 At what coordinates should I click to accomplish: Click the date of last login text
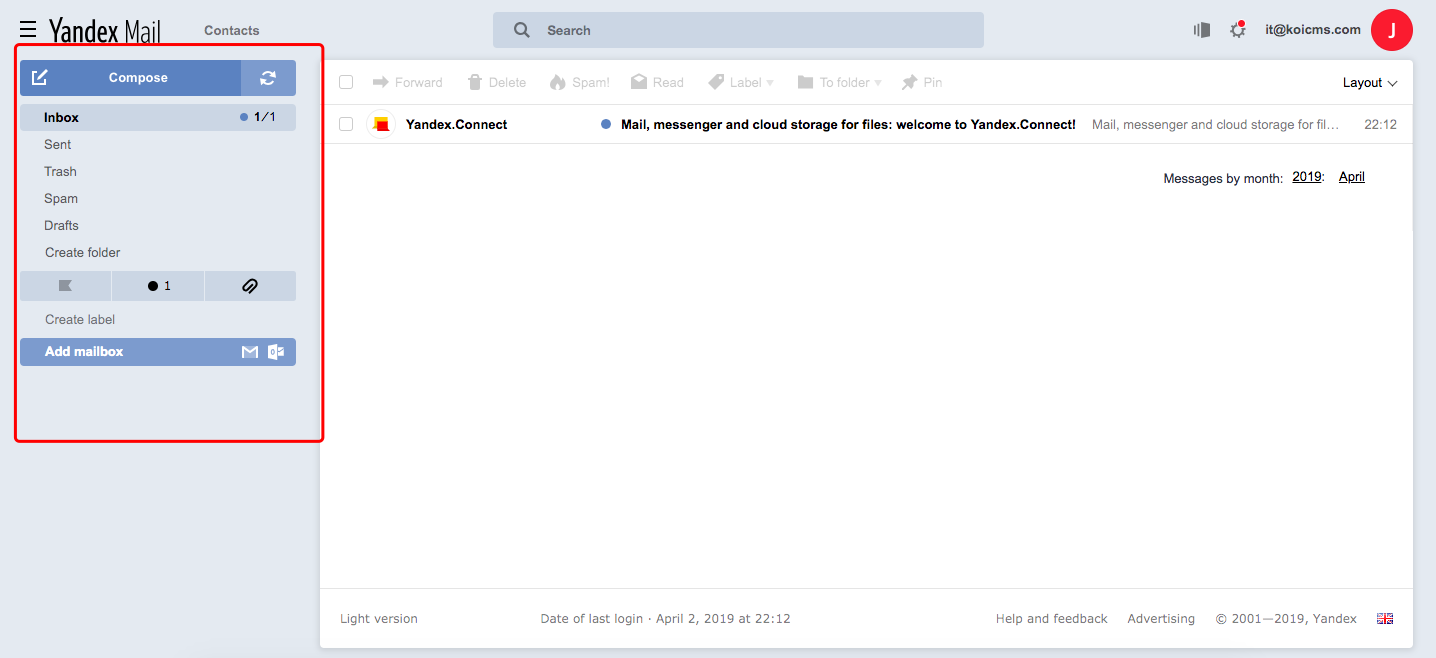click(665, 619)
